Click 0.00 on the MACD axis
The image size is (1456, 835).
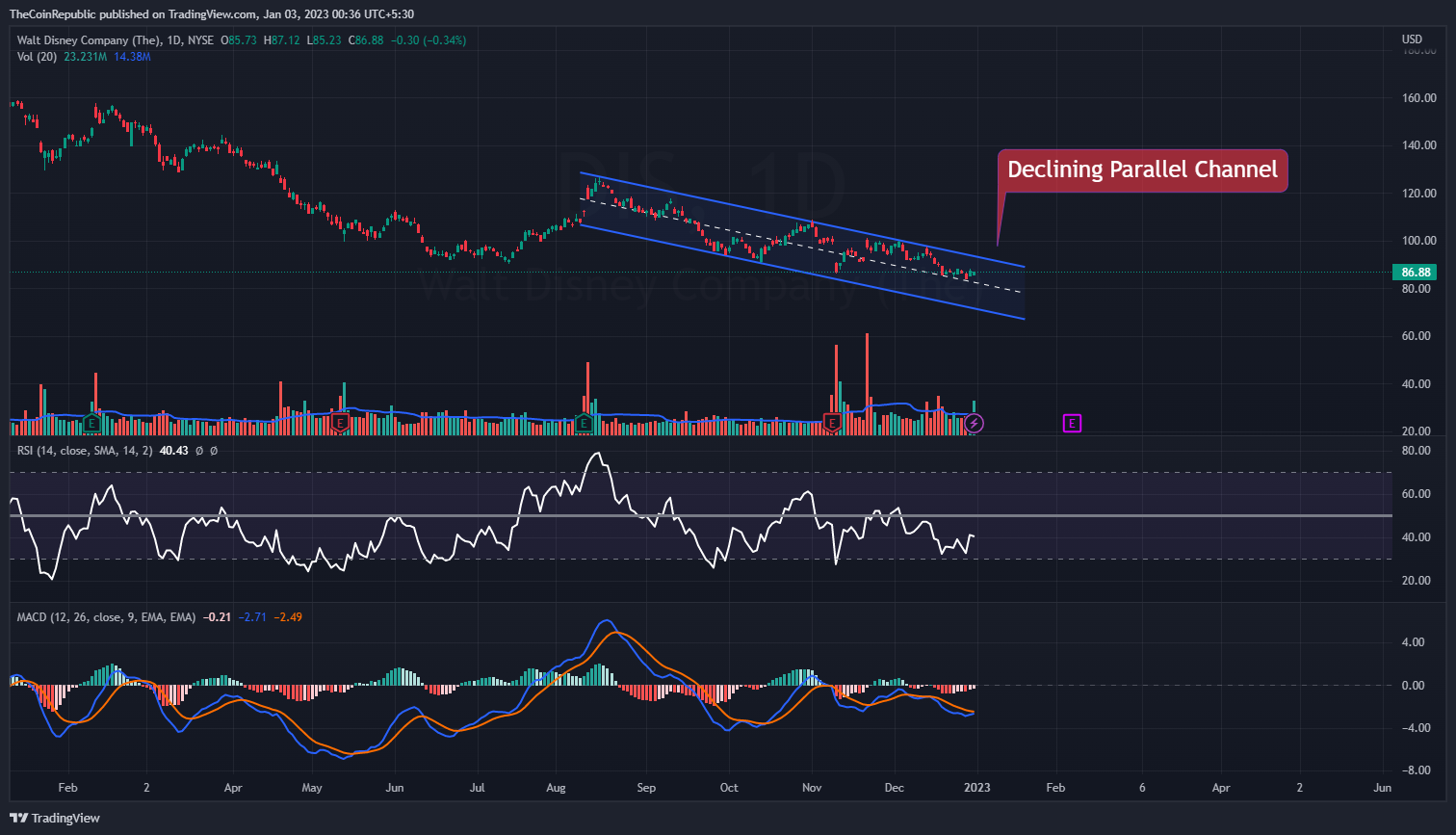[x=1412, y=686]
